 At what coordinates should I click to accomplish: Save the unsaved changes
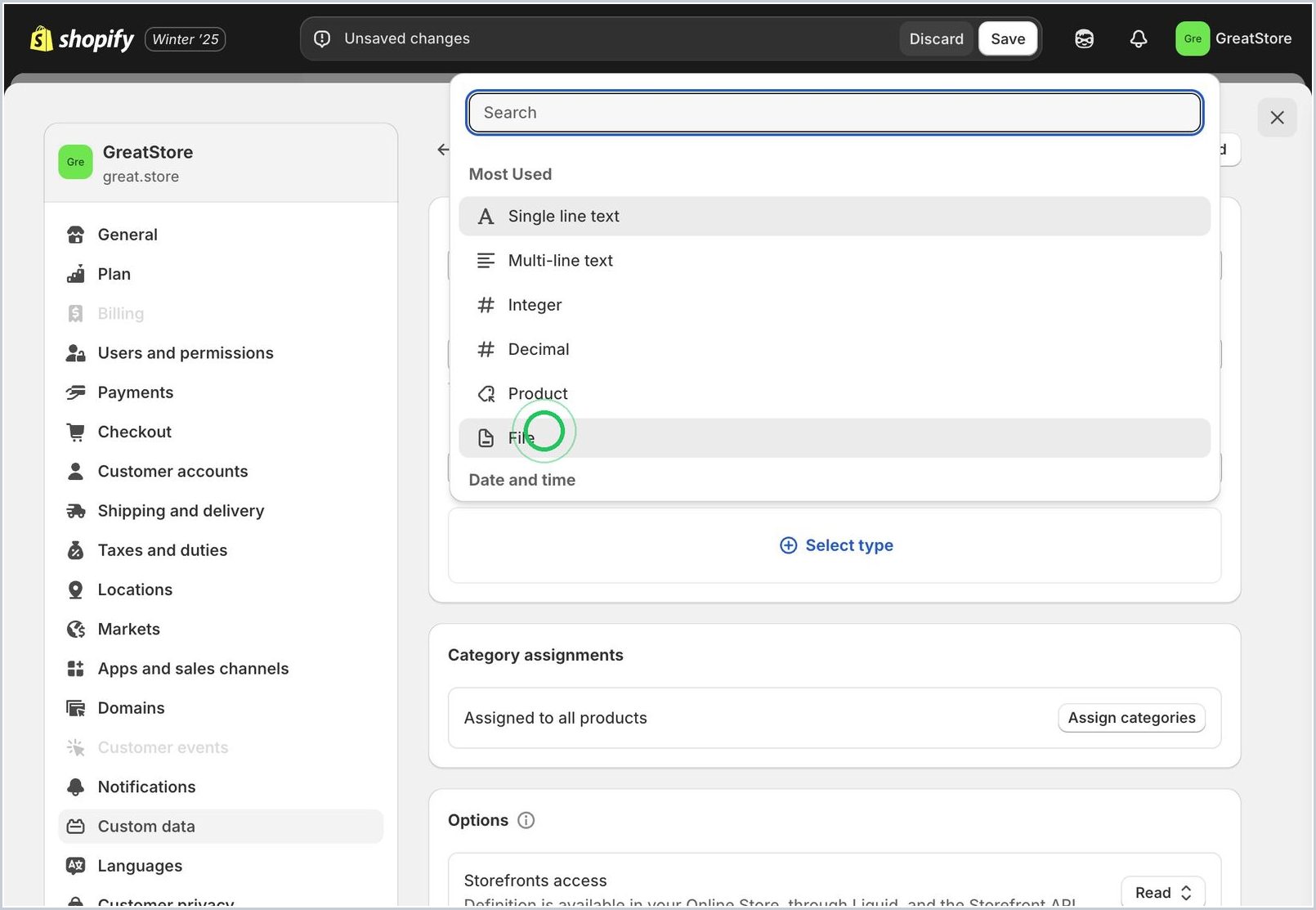(1008, 38)
